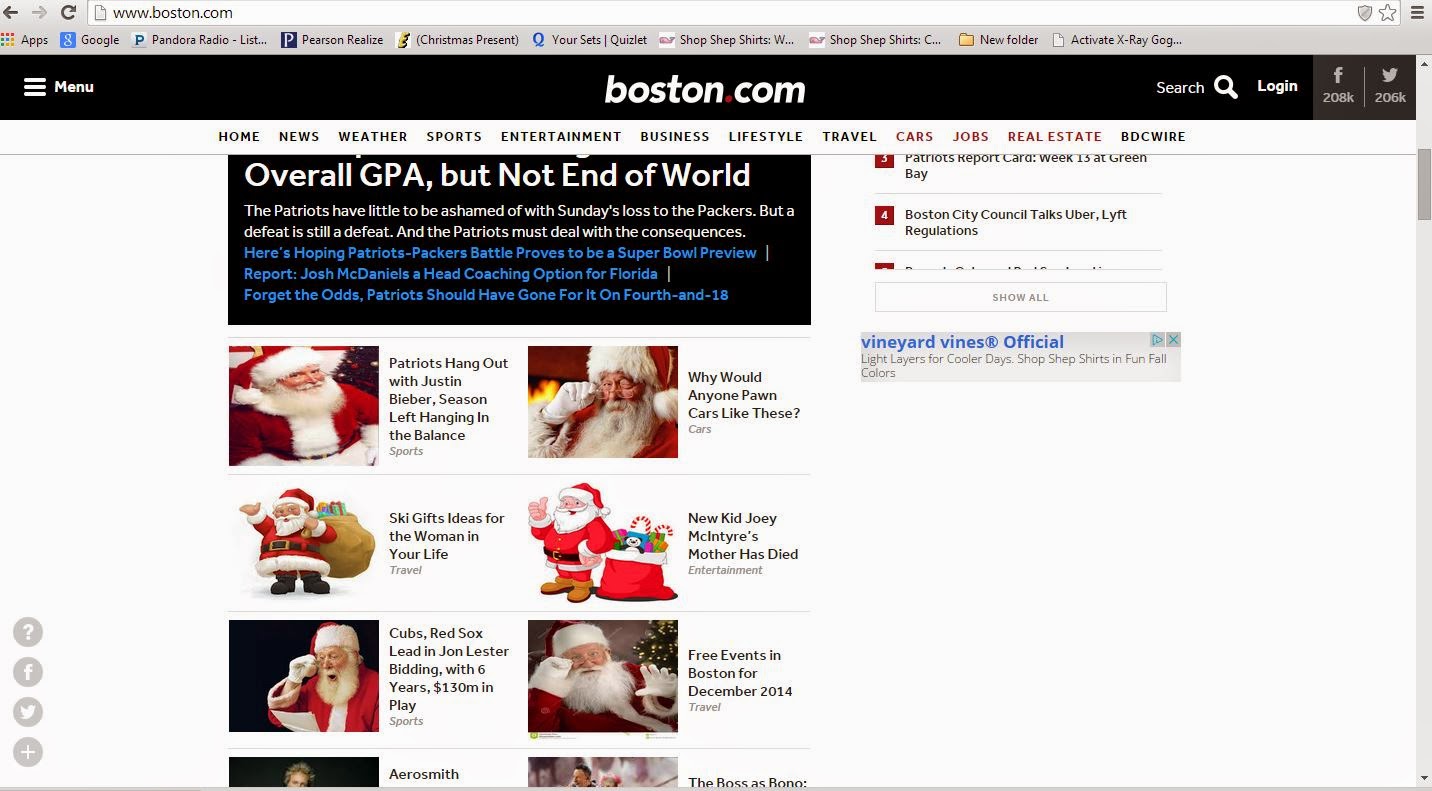Open the Your Sets | Quizlet bookmark
Image resolution: width=1432 pixels, height=791 pixels.
point(590,40)
